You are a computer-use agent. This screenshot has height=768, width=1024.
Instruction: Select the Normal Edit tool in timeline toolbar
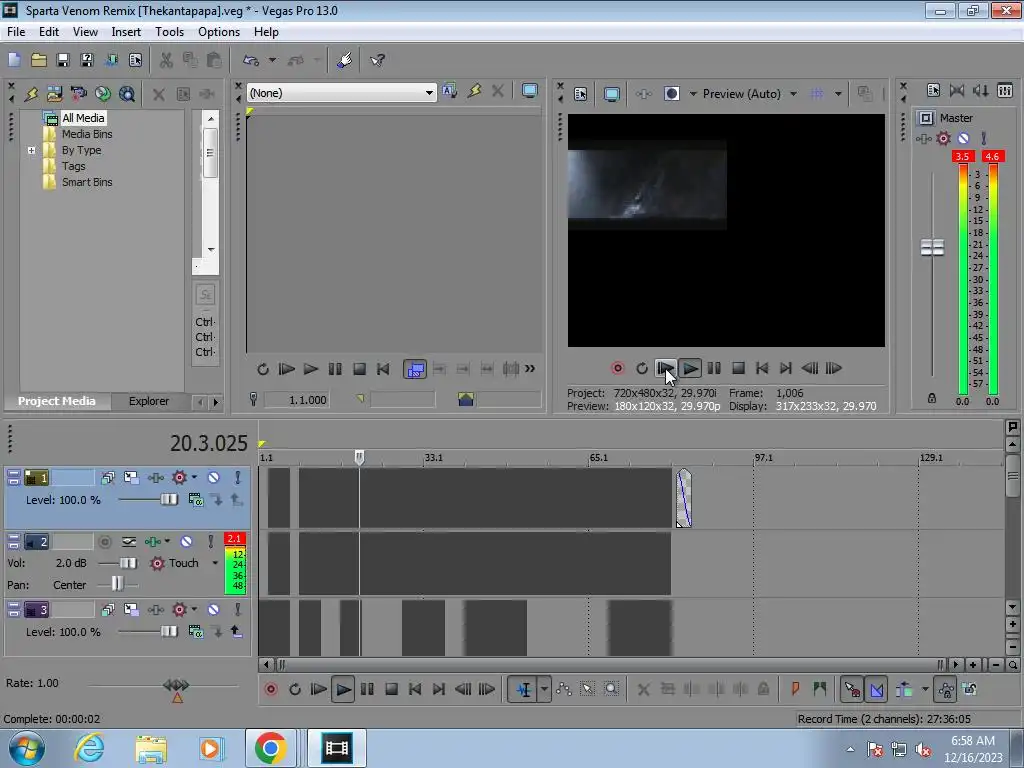coord(524,689)
